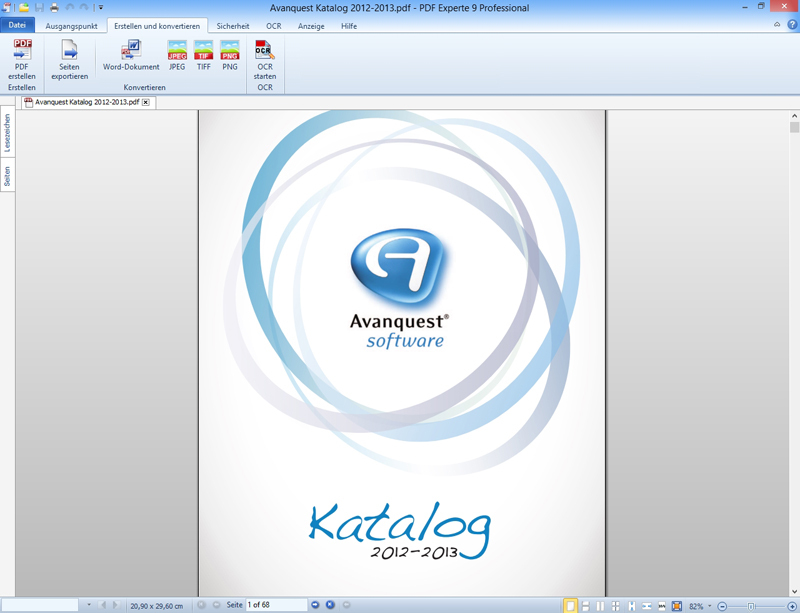Close the Avanquest Katalog 2012-2013.pdf tab
The image size is (800, 613).
pyautogui.click(x=146, y=103)
